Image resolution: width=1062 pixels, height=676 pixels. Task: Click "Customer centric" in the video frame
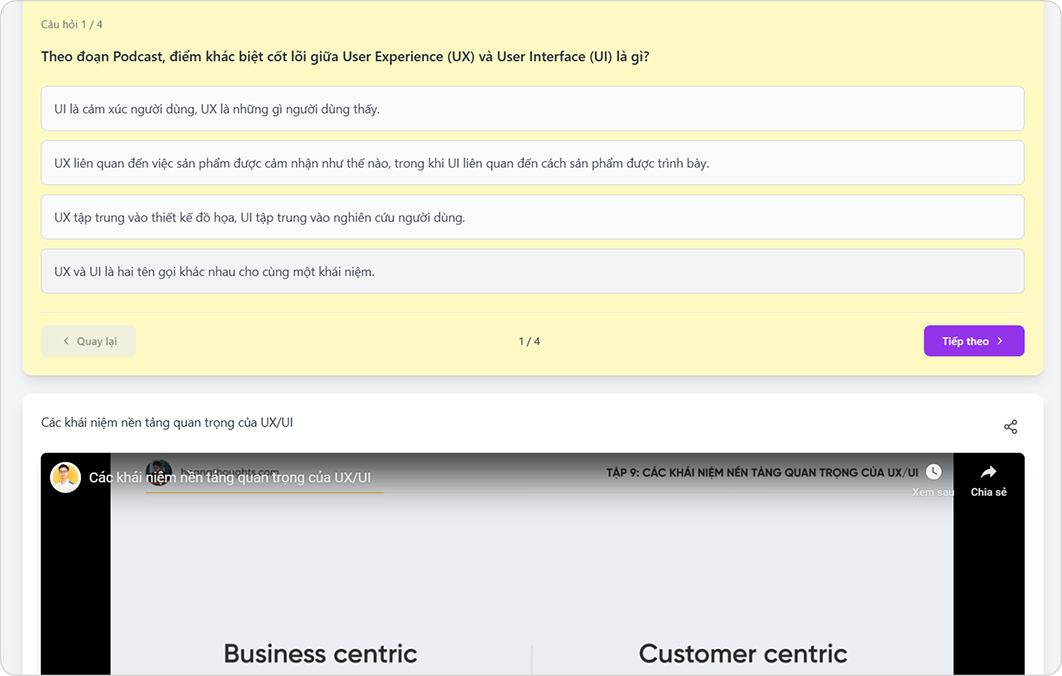pyautogui.click(x=743, y=654)
